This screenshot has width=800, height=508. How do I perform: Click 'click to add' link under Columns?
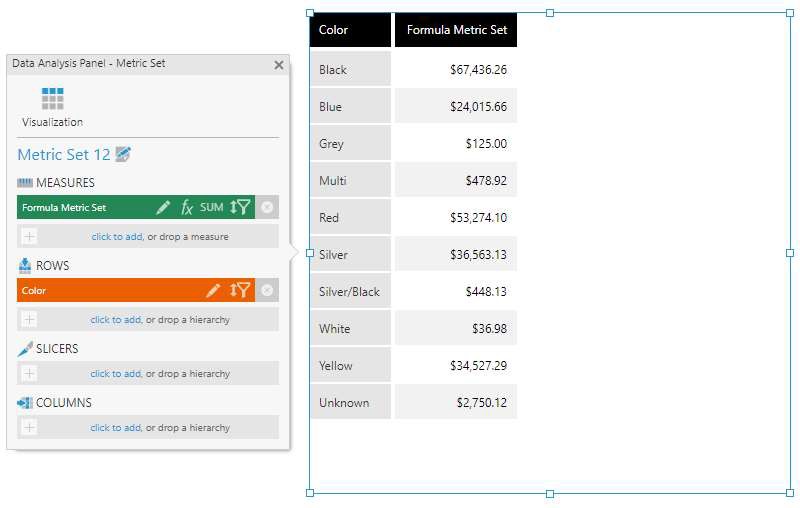click(x=115, y=428)
